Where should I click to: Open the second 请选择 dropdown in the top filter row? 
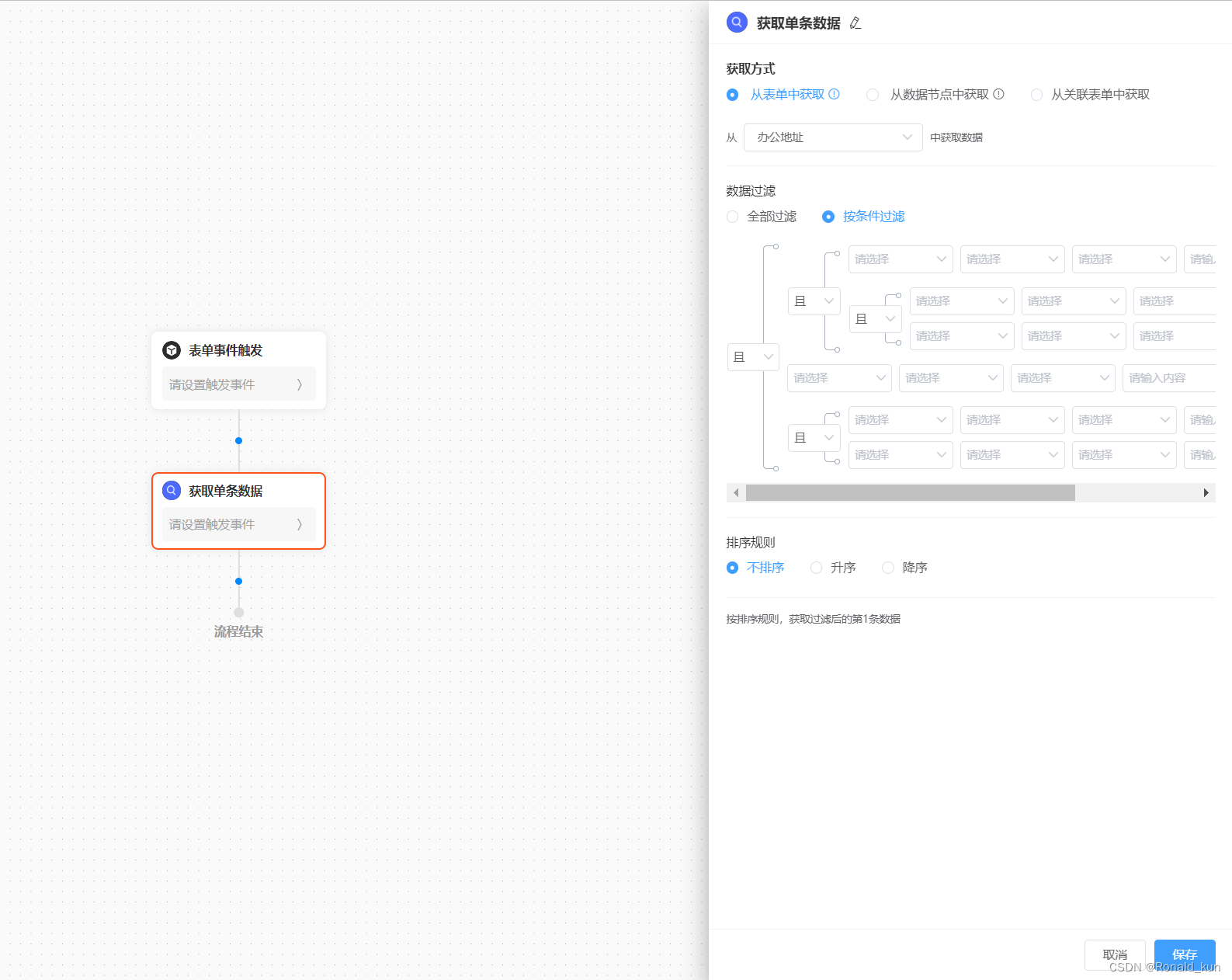[x=1012, y=259]
